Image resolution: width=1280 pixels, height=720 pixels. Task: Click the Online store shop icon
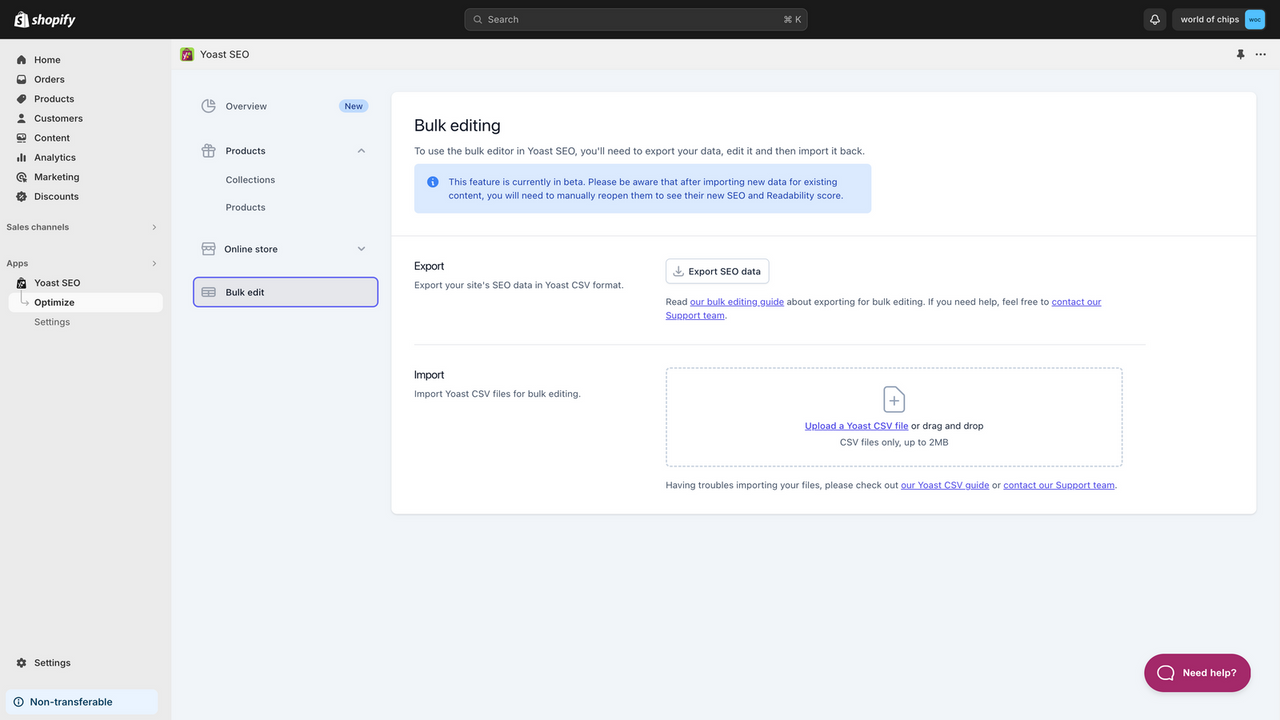point(208,249)
